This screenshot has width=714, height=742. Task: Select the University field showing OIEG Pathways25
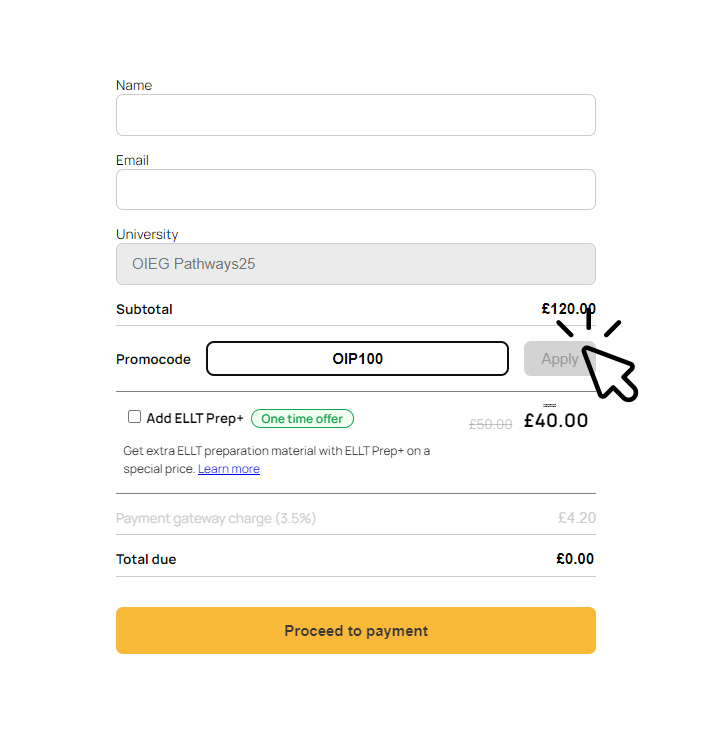point(355,264)
